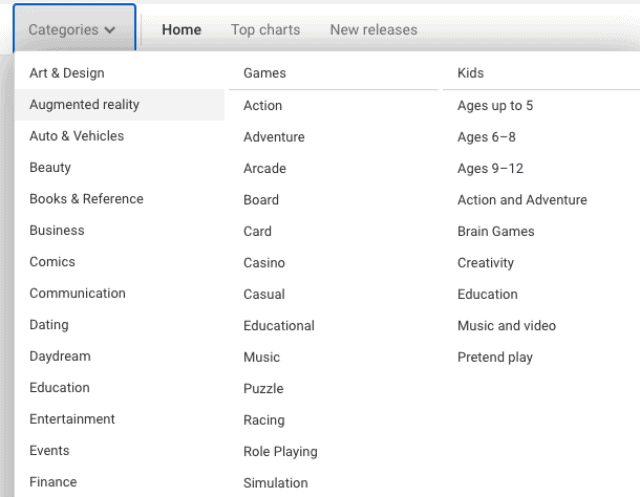The image size is (640, 497).
Task: Switch to Top charts tab
Action: click(265, 30)
